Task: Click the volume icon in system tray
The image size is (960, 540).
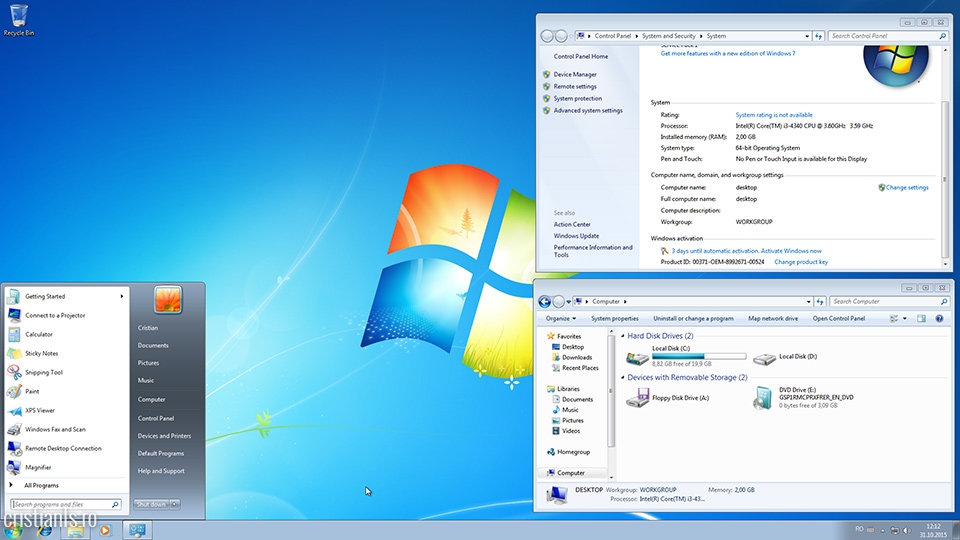Action: [907, 530]
